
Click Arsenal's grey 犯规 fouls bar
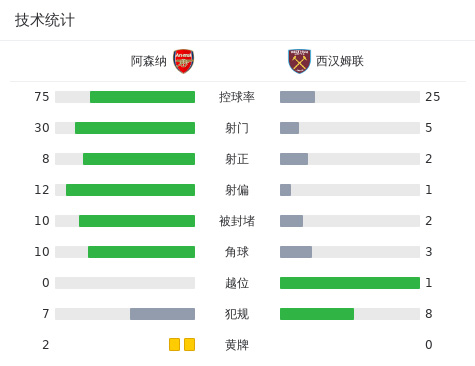(x=162, y=314)
